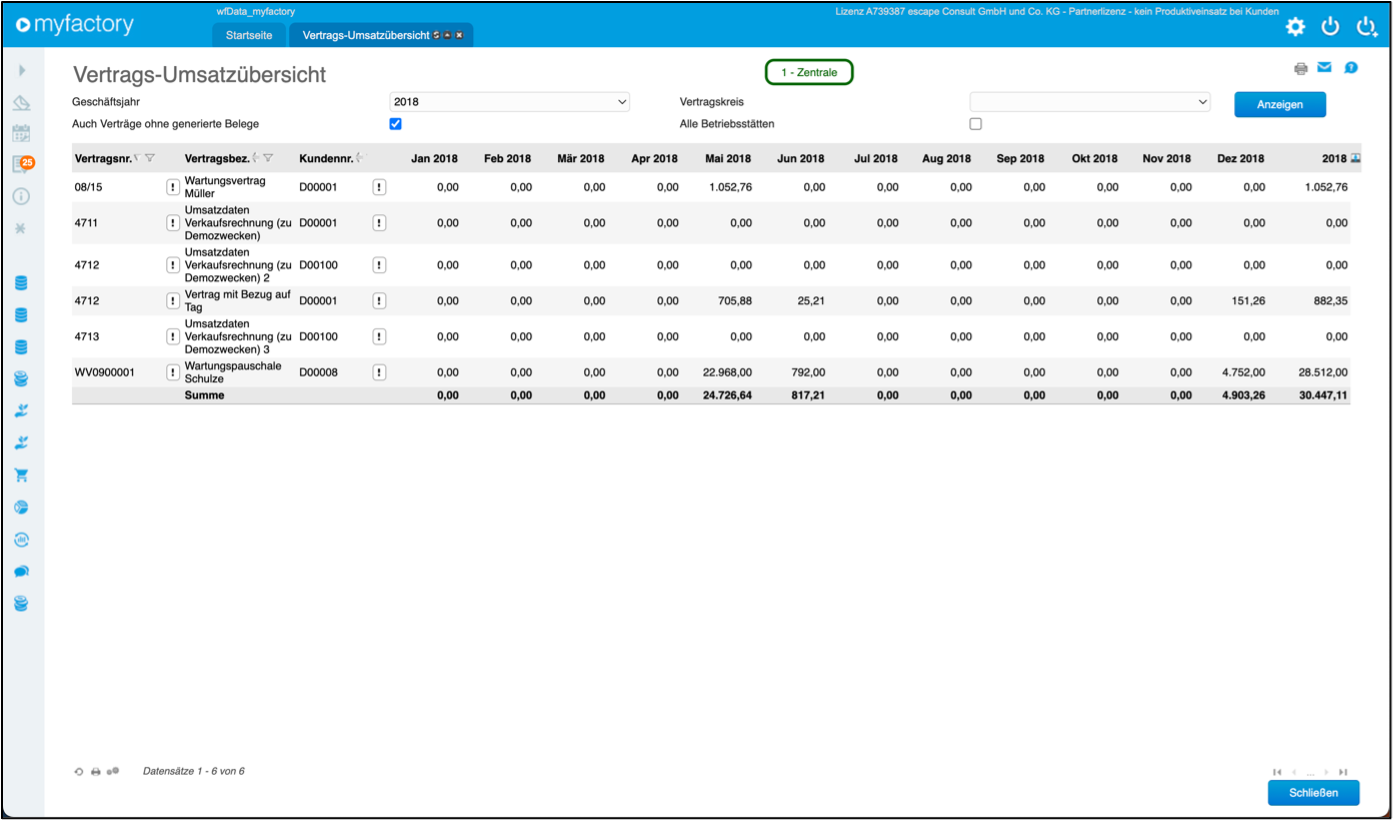
Task: Enable the 'Alle Betriebsstätten' checkbox
Action: coord(975,124)
